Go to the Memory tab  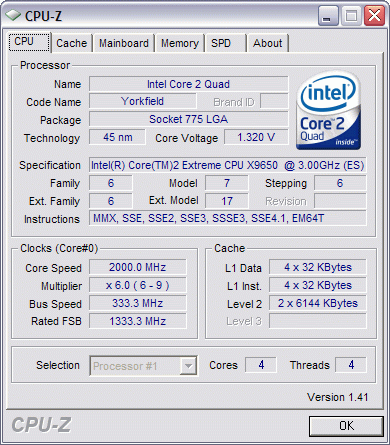pyautogui.click(x=180, y=43)
